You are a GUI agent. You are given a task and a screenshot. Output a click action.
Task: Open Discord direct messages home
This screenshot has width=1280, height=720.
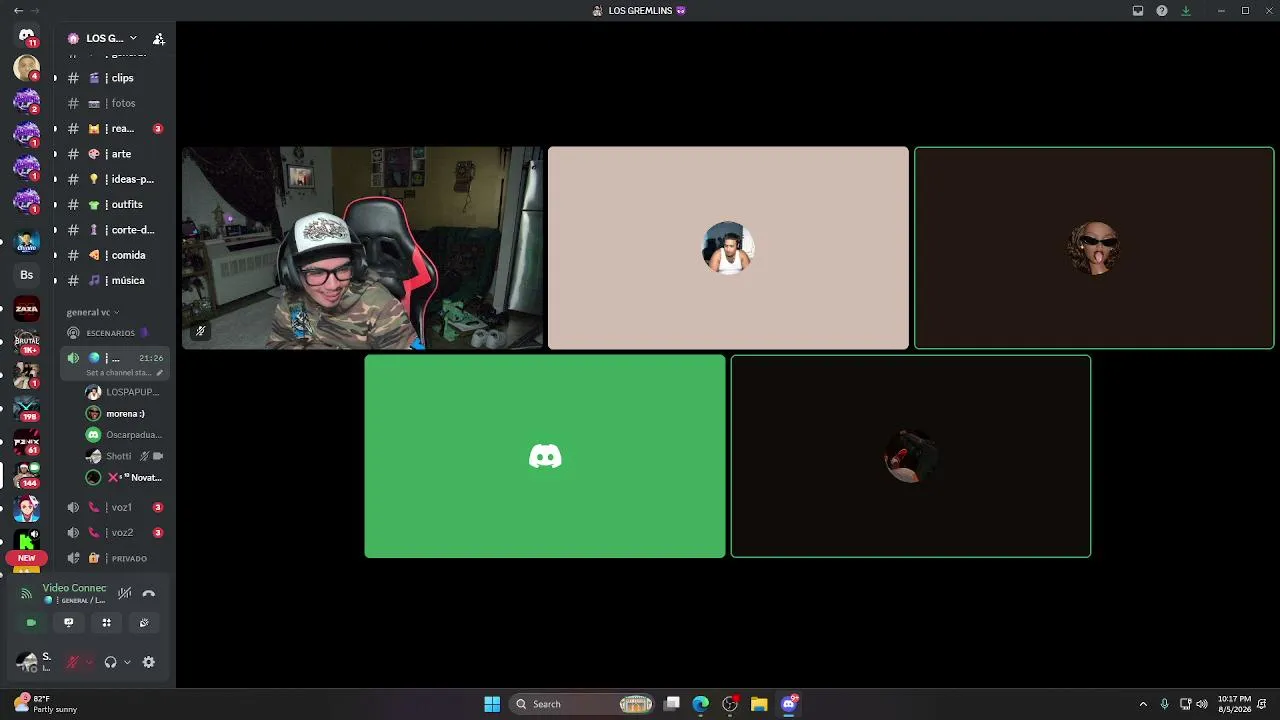[x=27, y=36]
